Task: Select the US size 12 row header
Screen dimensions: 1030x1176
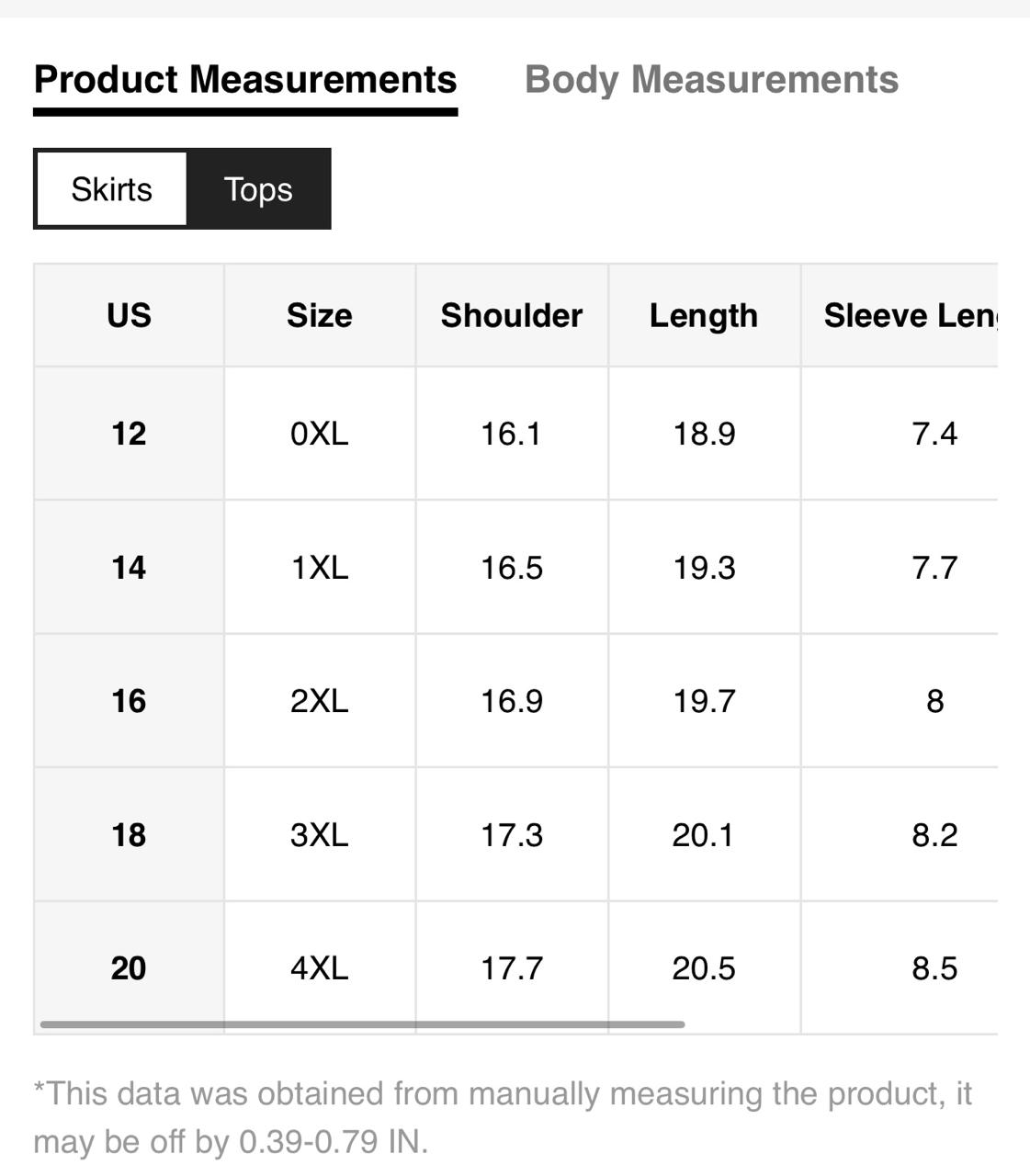Action: [x=129, y=434]
